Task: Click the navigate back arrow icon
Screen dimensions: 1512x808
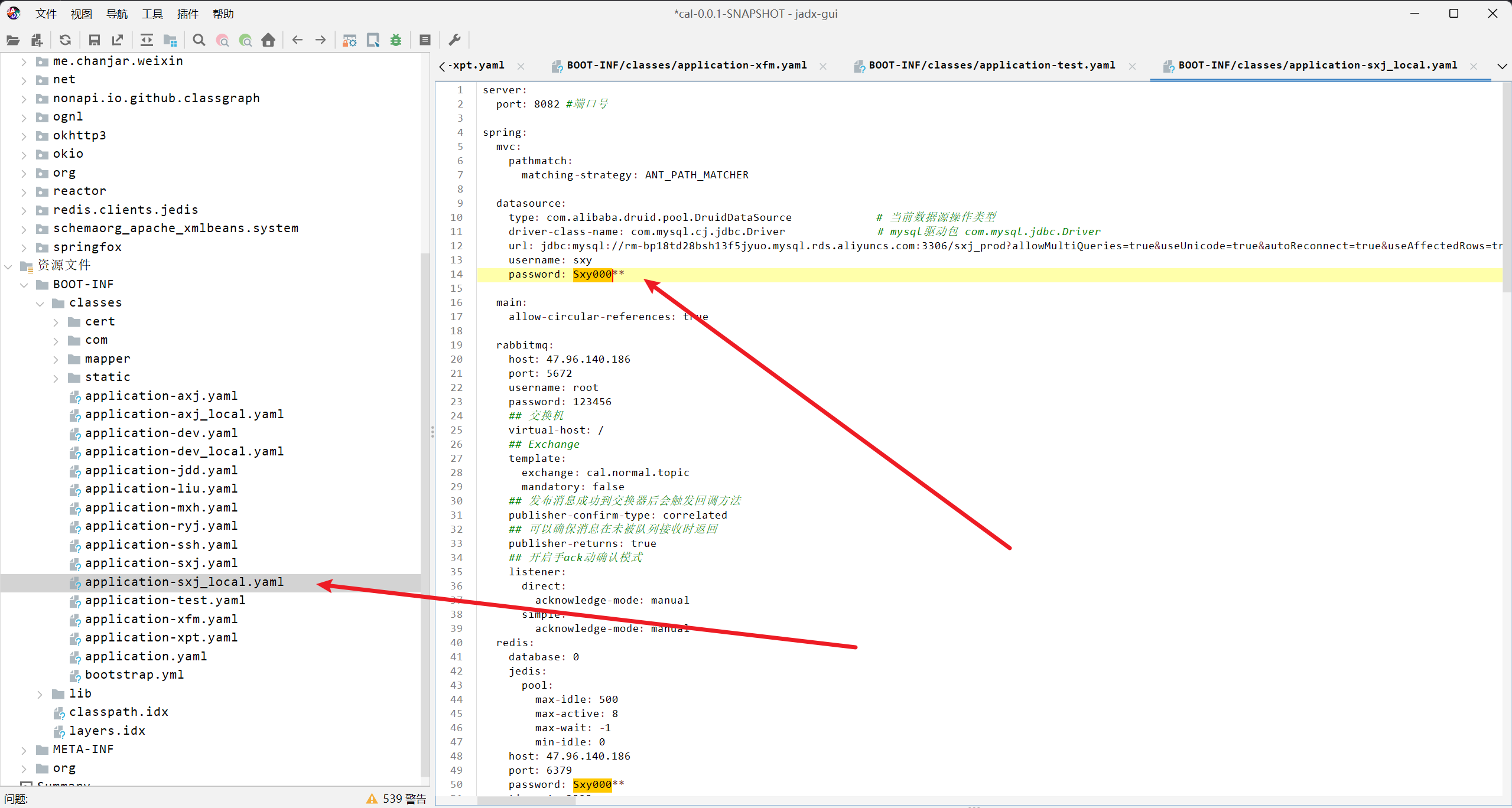Action: (x=297, y=40)
